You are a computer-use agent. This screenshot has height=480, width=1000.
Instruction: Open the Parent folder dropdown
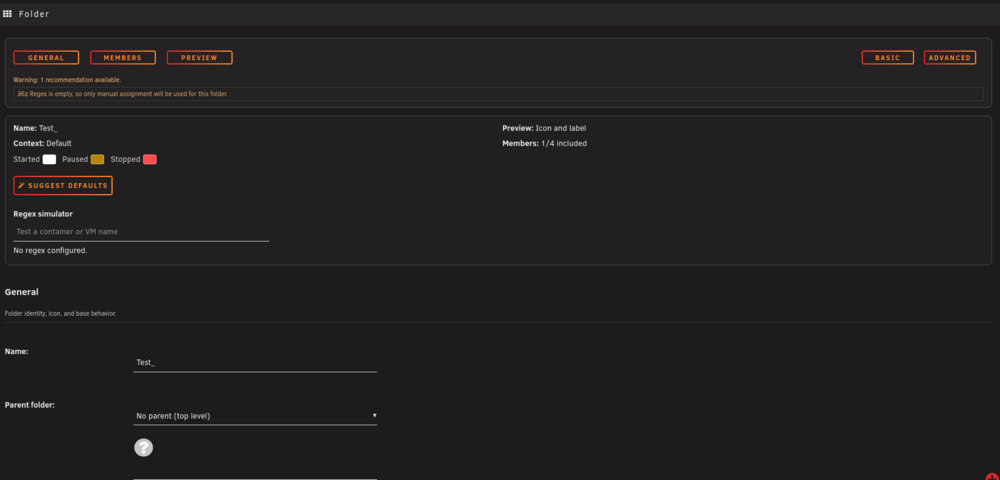point(255,416)
